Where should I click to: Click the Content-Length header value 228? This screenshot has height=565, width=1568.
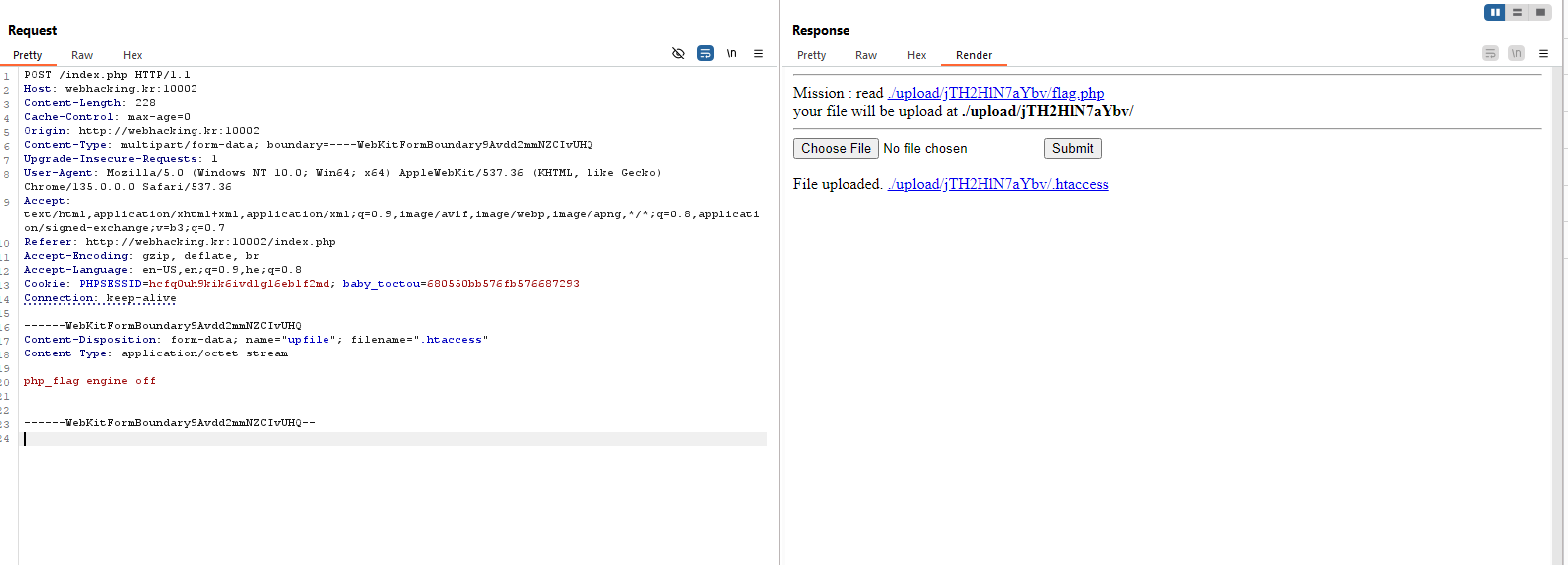click(x=145, y=103)
